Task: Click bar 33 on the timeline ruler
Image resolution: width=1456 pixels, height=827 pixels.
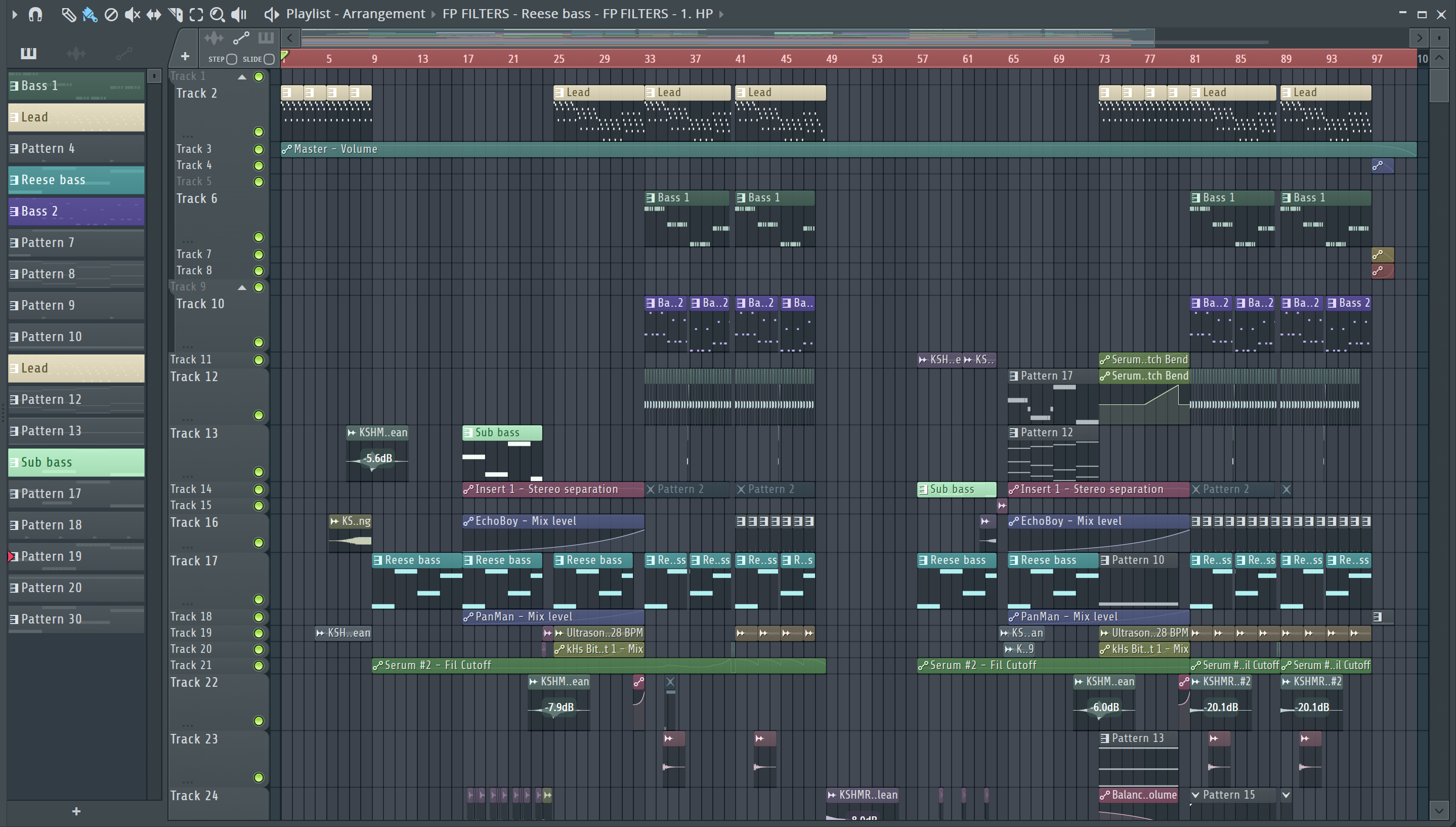Action: point(650,59)
